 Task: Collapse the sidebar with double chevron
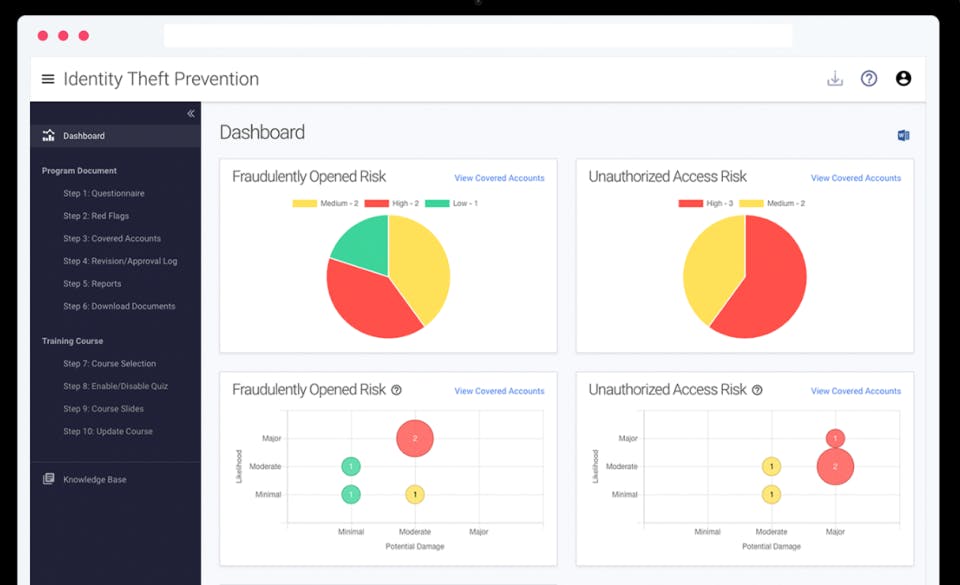pyautogui.click(x=190, y=113)
